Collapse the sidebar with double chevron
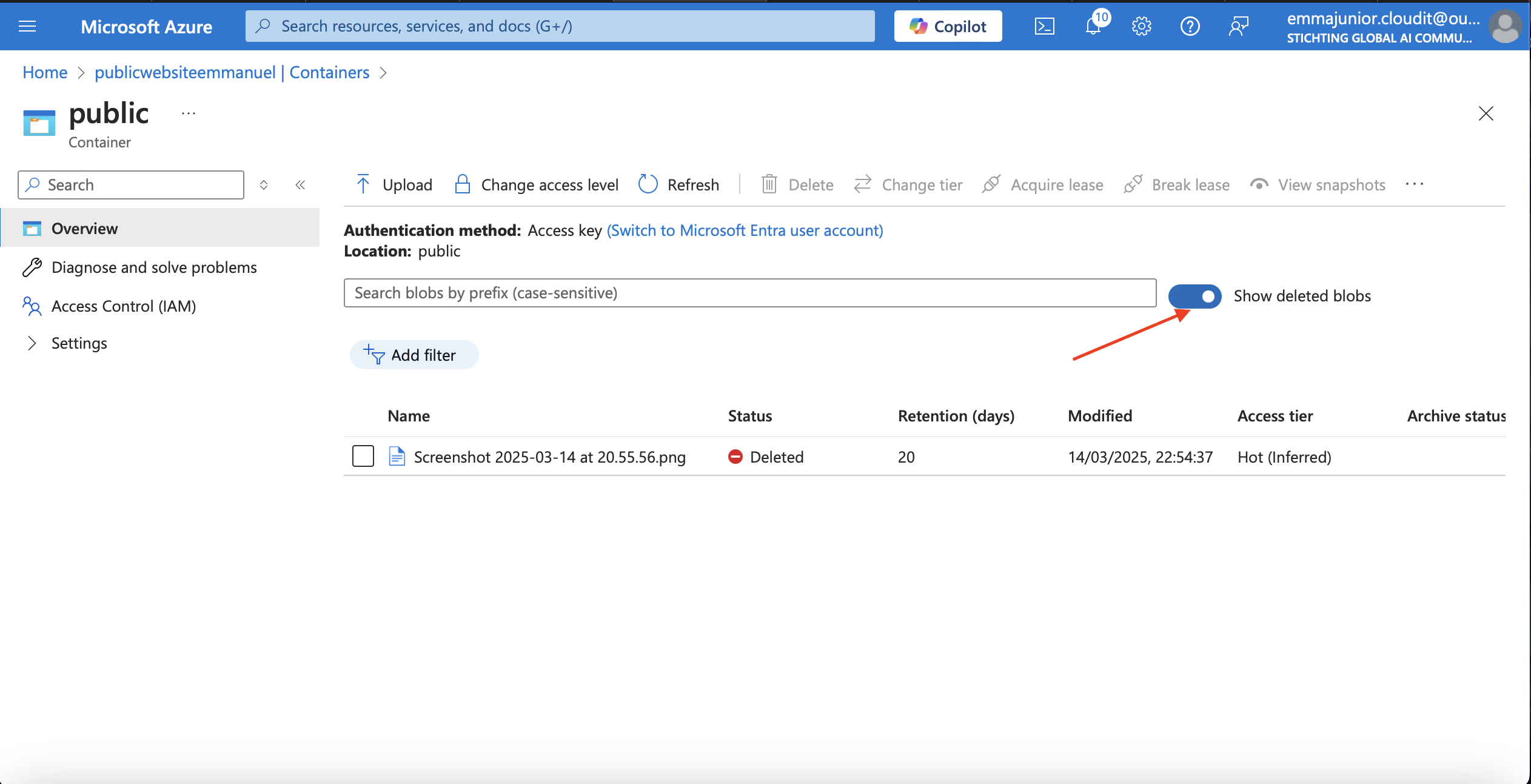The width and height of the screenshot is (1531, 784). pos(300,185)
